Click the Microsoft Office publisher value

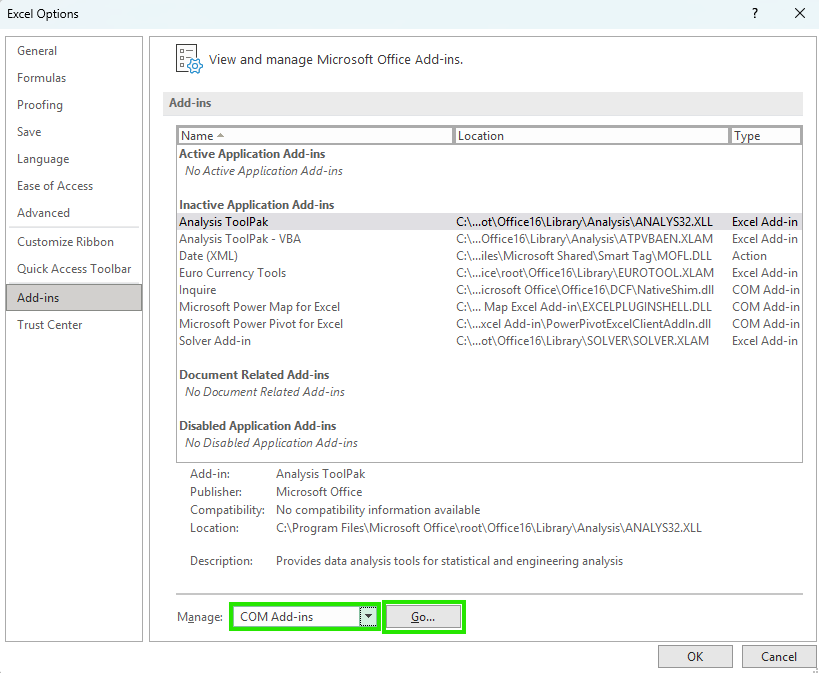click(319, 492)
